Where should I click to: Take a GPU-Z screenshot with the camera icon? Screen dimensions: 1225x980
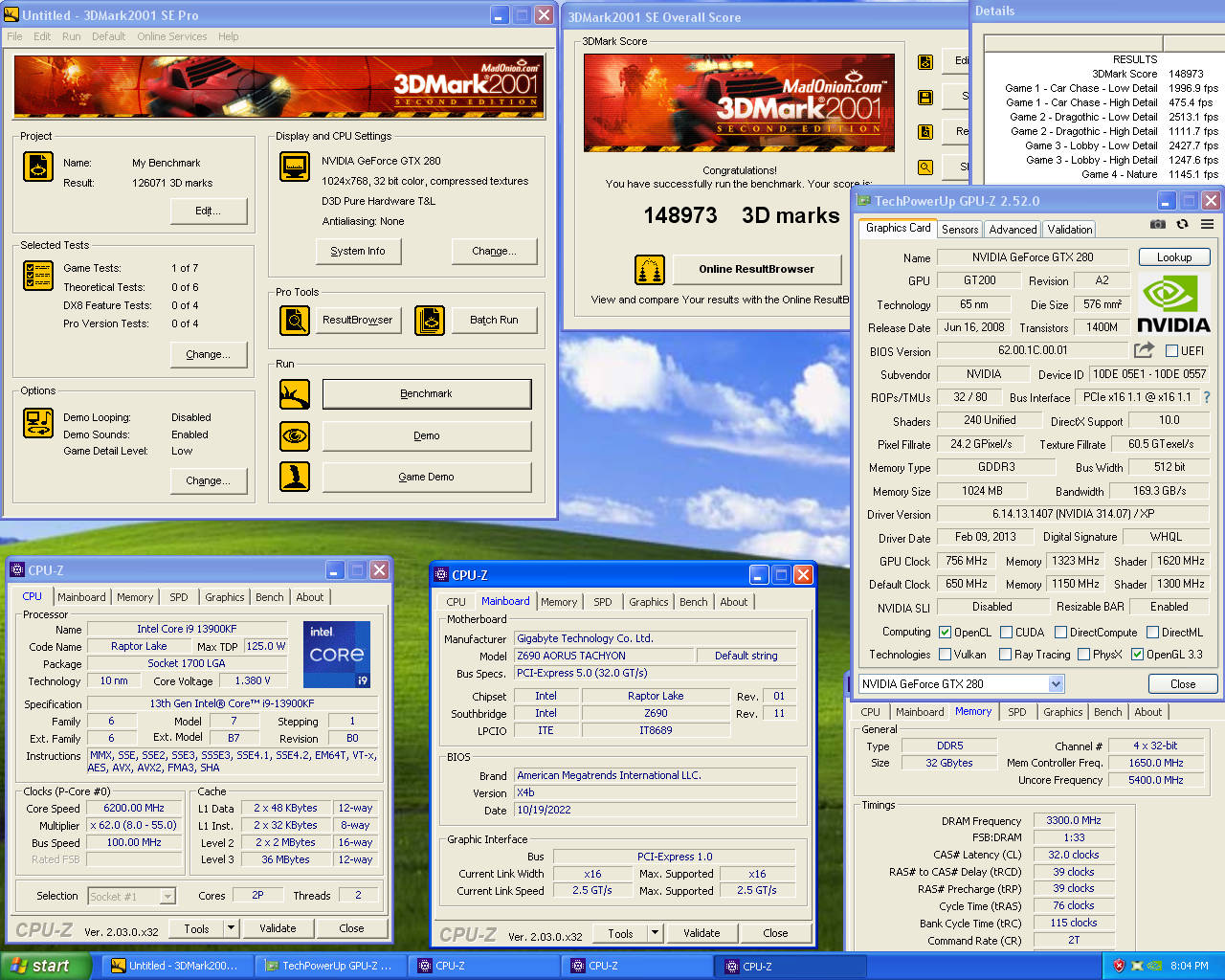1158,224
